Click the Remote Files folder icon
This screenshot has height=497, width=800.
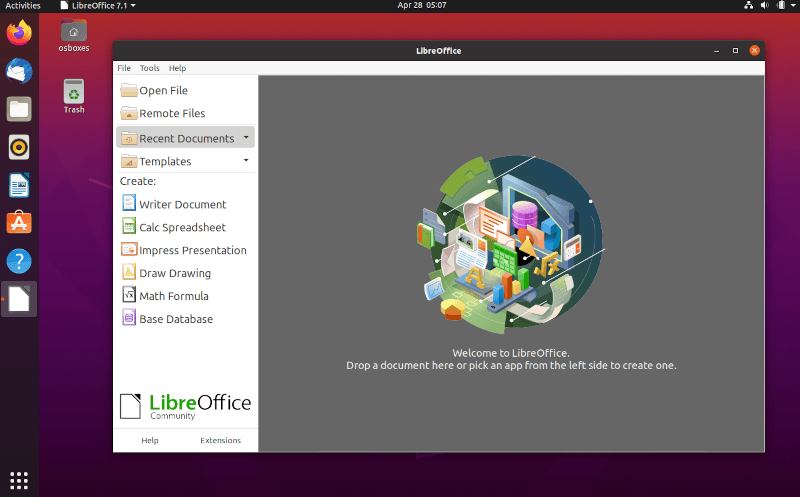coord(129,113)
